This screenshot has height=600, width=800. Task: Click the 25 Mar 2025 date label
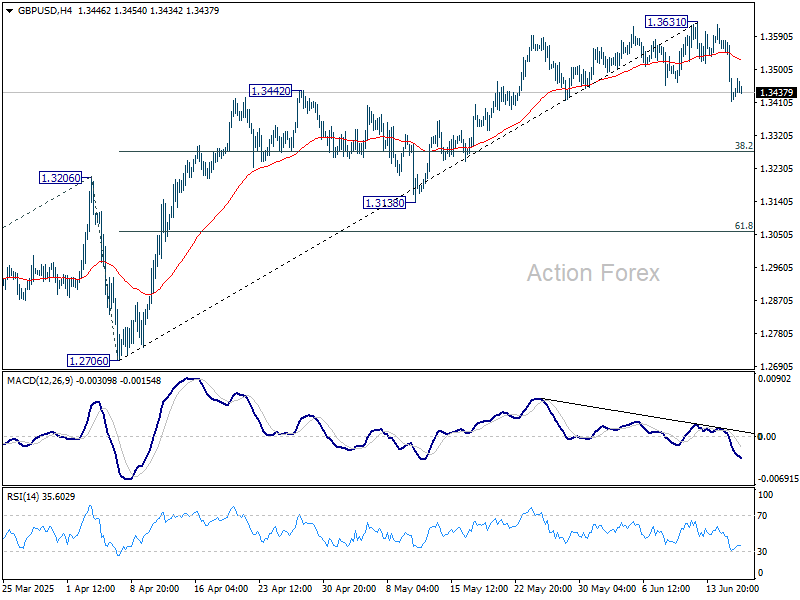click(x=29, y=589)
